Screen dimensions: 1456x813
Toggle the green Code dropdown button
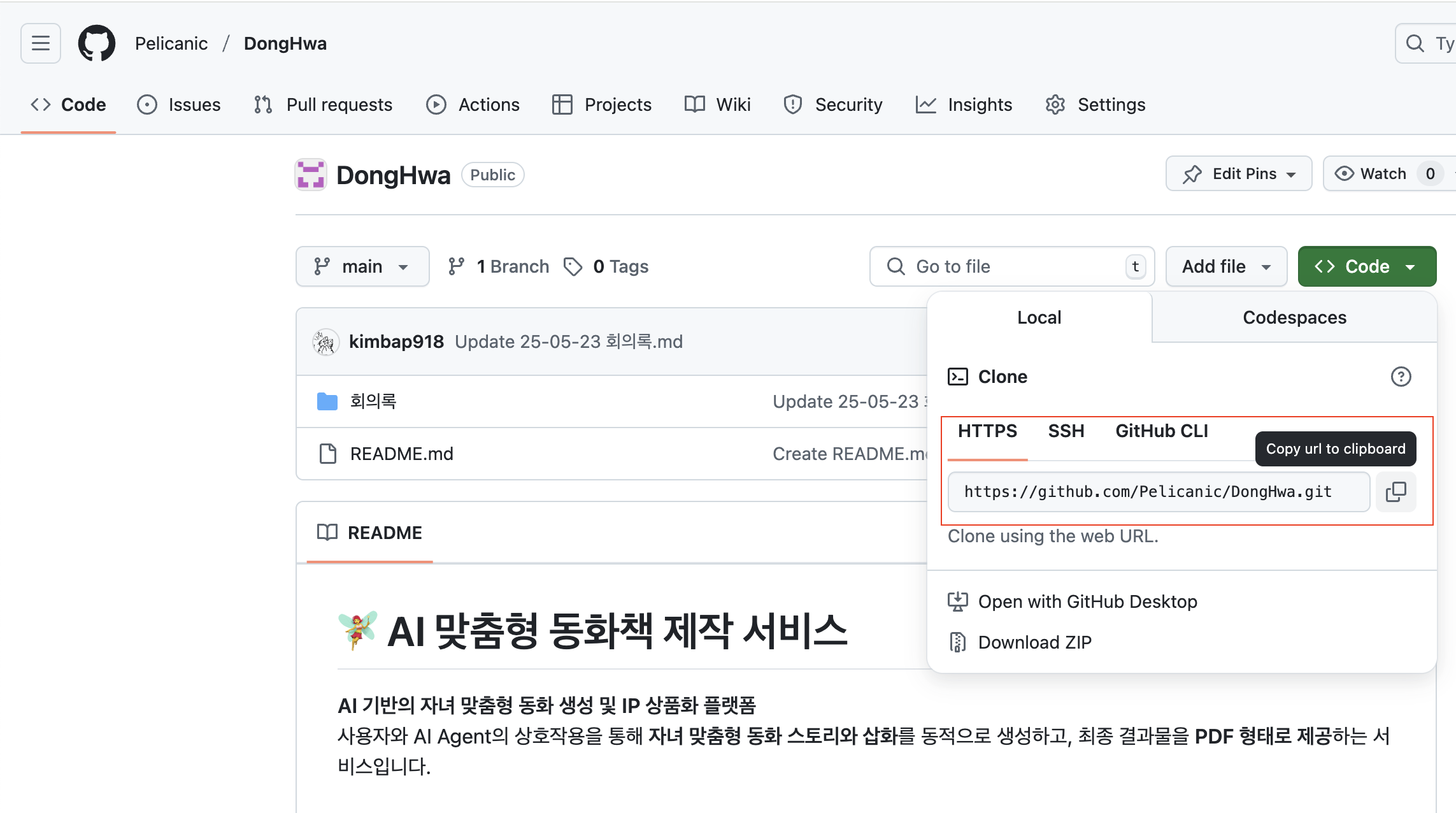pos(1367,266)
